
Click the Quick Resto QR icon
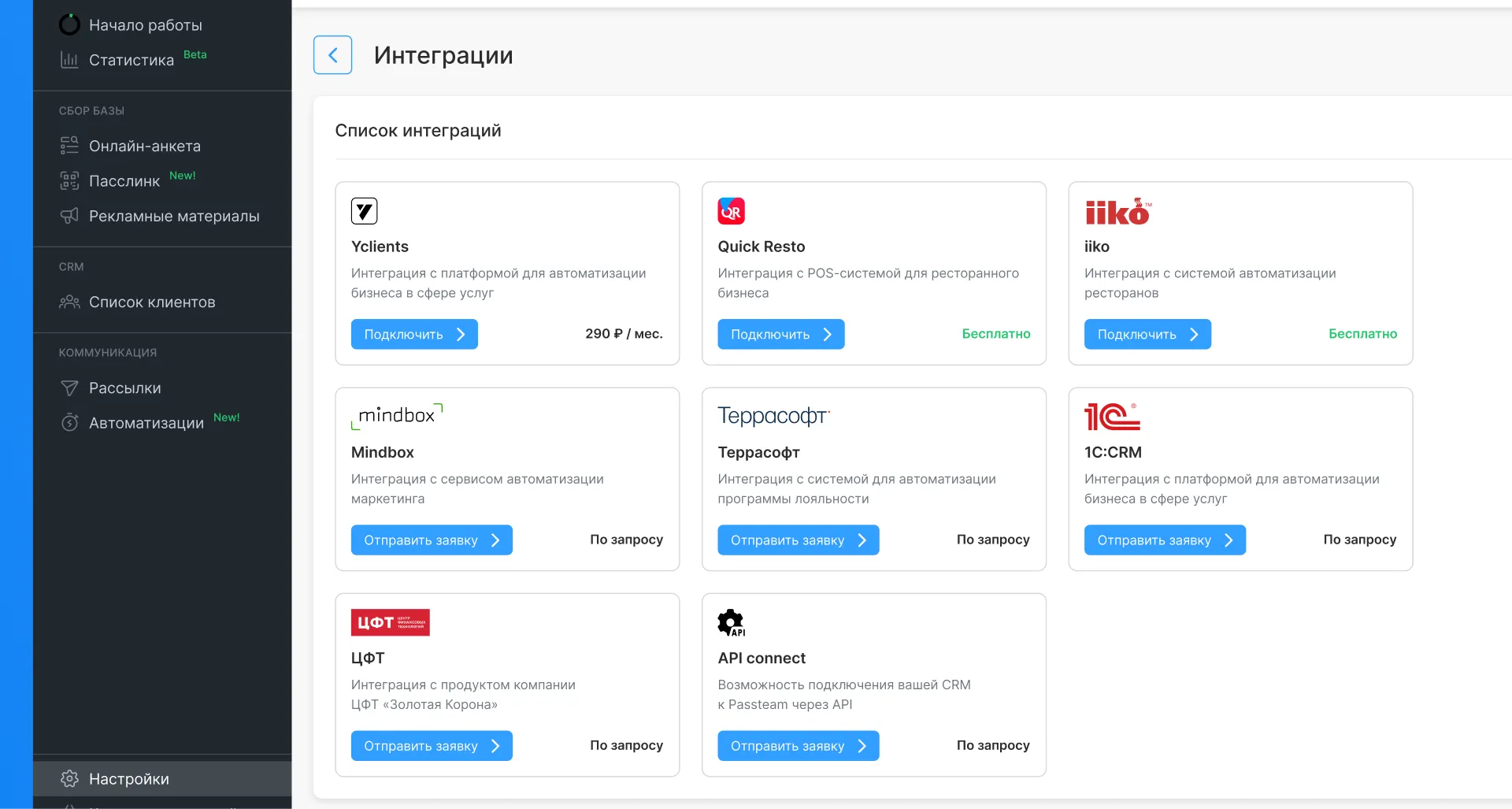[730, 210]
